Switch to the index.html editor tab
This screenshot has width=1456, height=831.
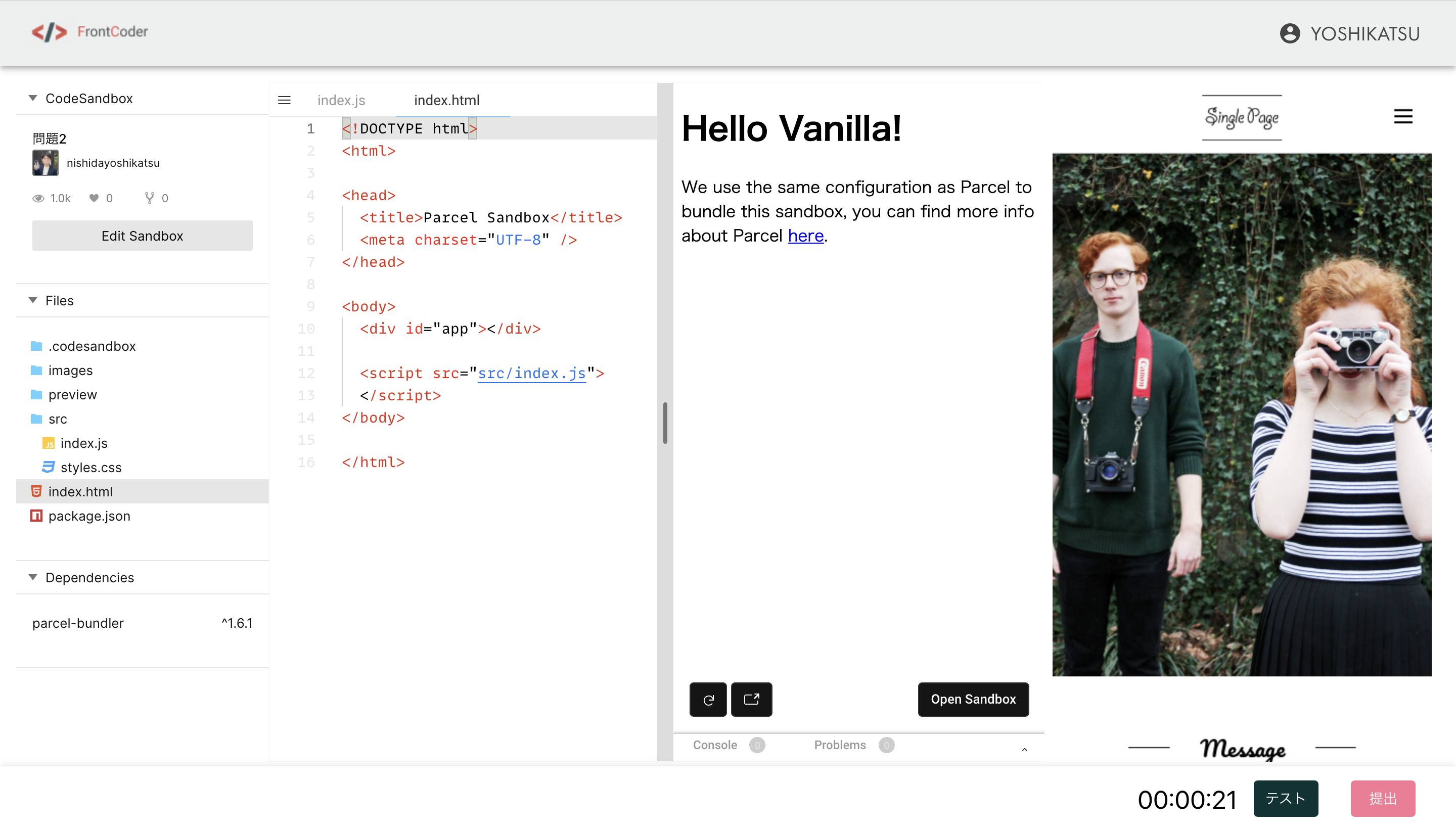pos(446,101)
